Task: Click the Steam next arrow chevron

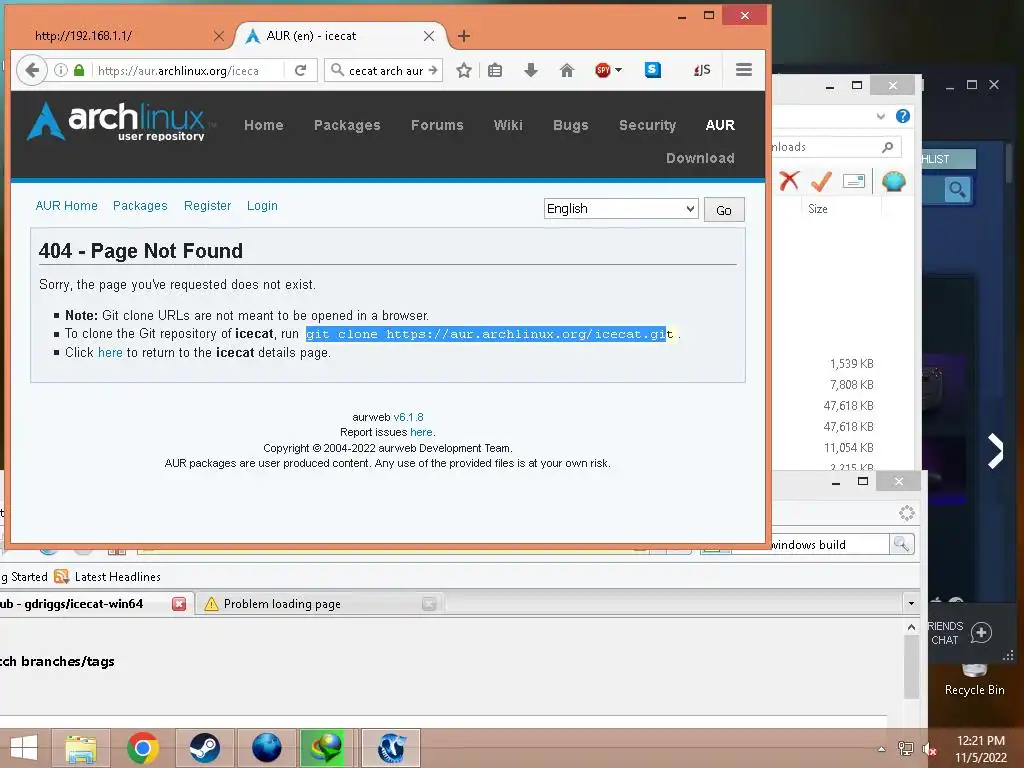Action: click(x=995, y=451)
